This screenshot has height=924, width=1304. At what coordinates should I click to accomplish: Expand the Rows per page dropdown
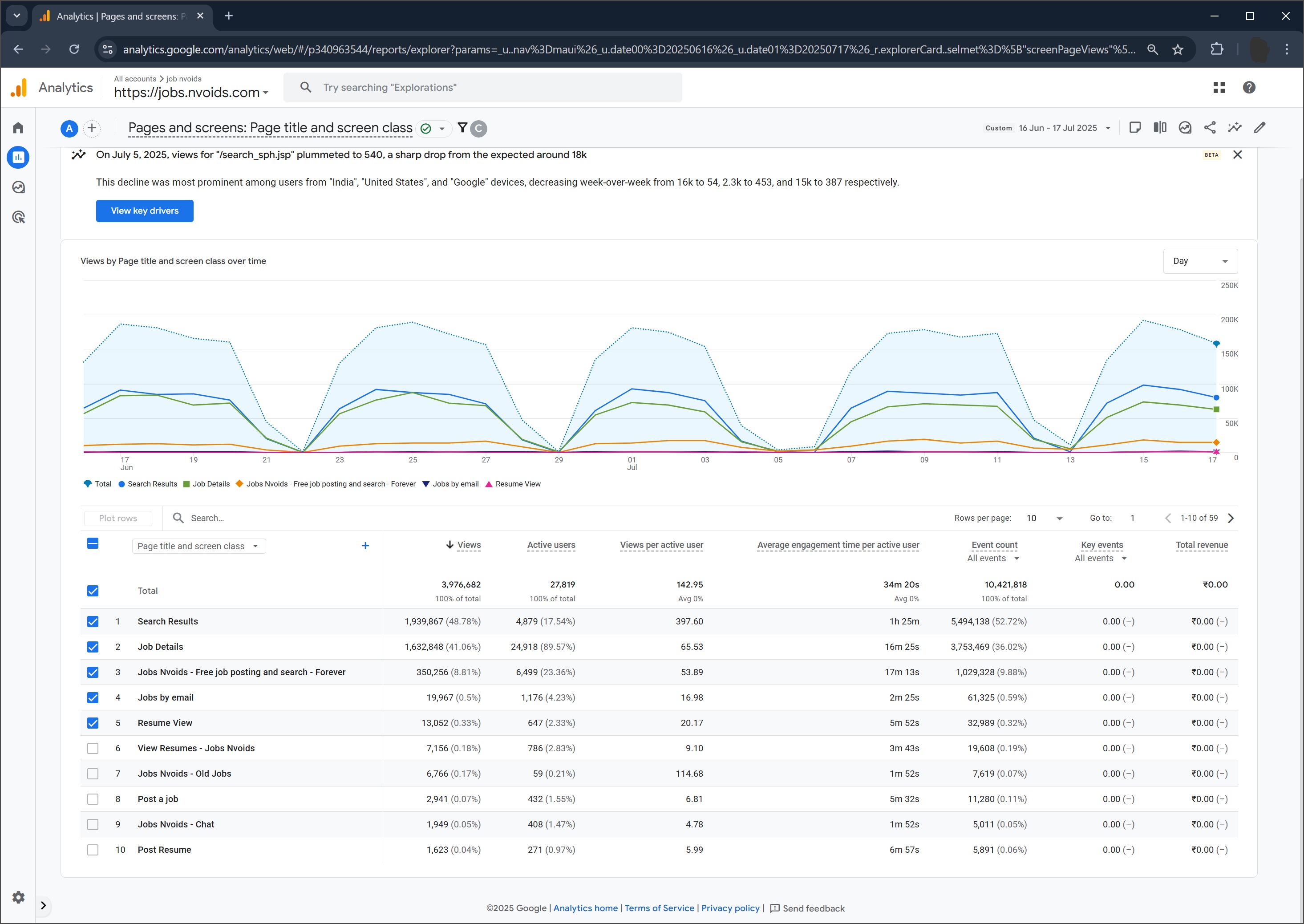coord(1044,518)
